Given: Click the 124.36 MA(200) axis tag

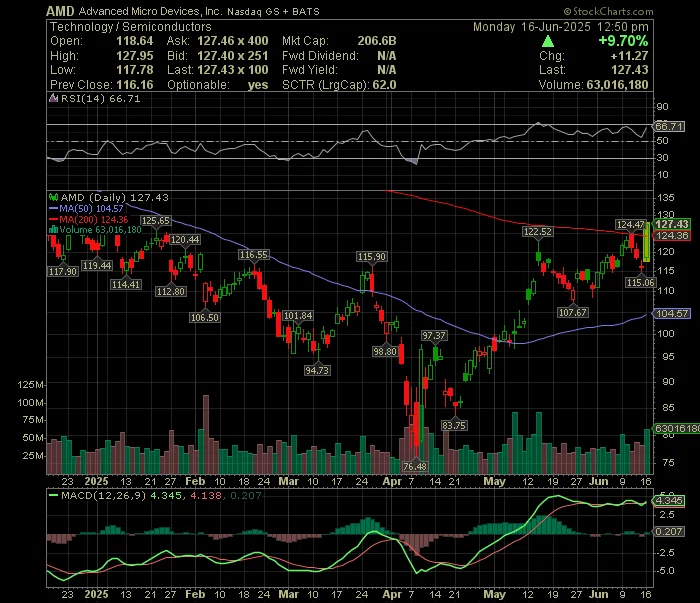Looking at the screenshot, I should [672, 236].
